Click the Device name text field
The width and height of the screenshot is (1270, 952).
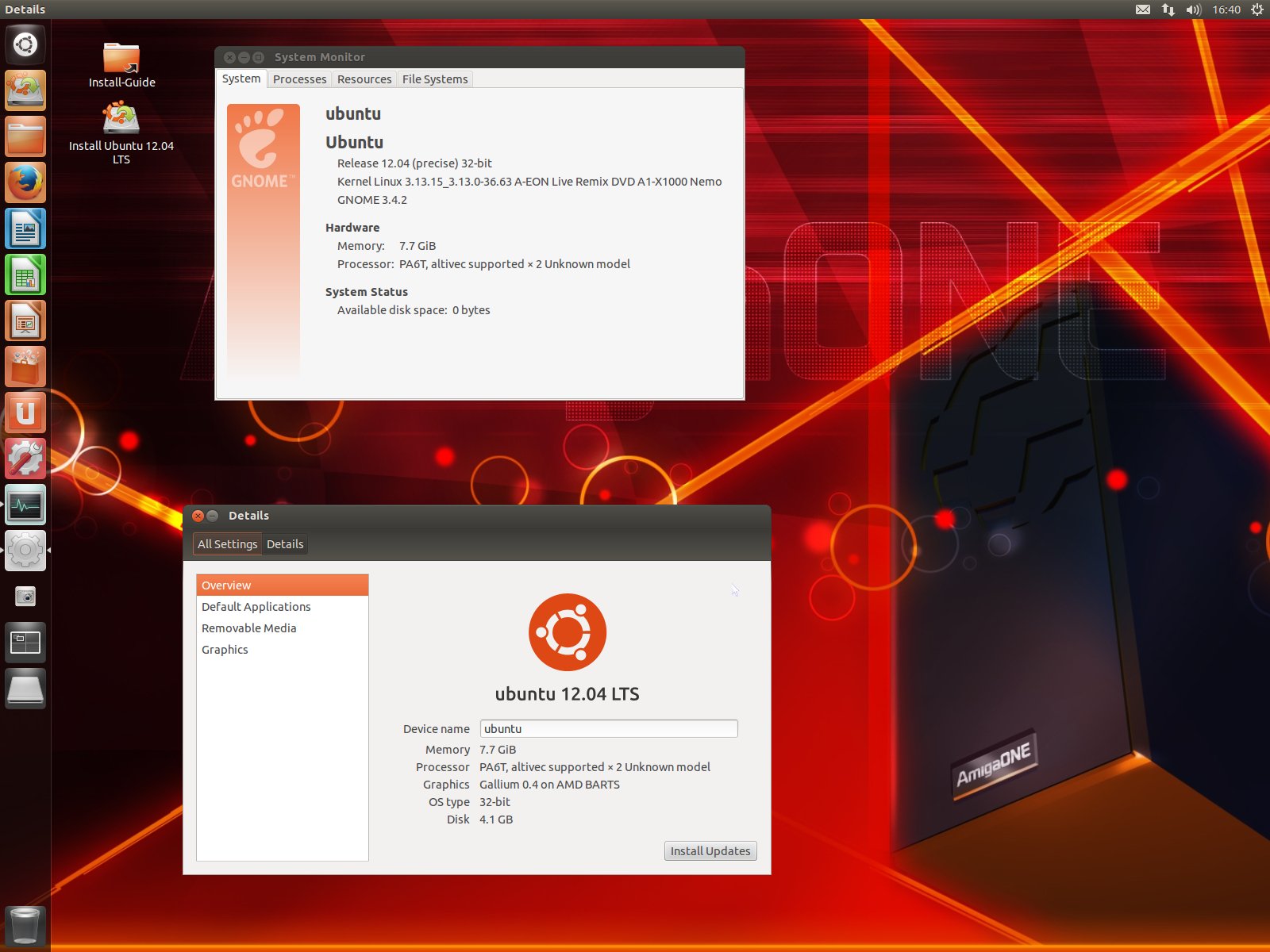coord(608,729)
